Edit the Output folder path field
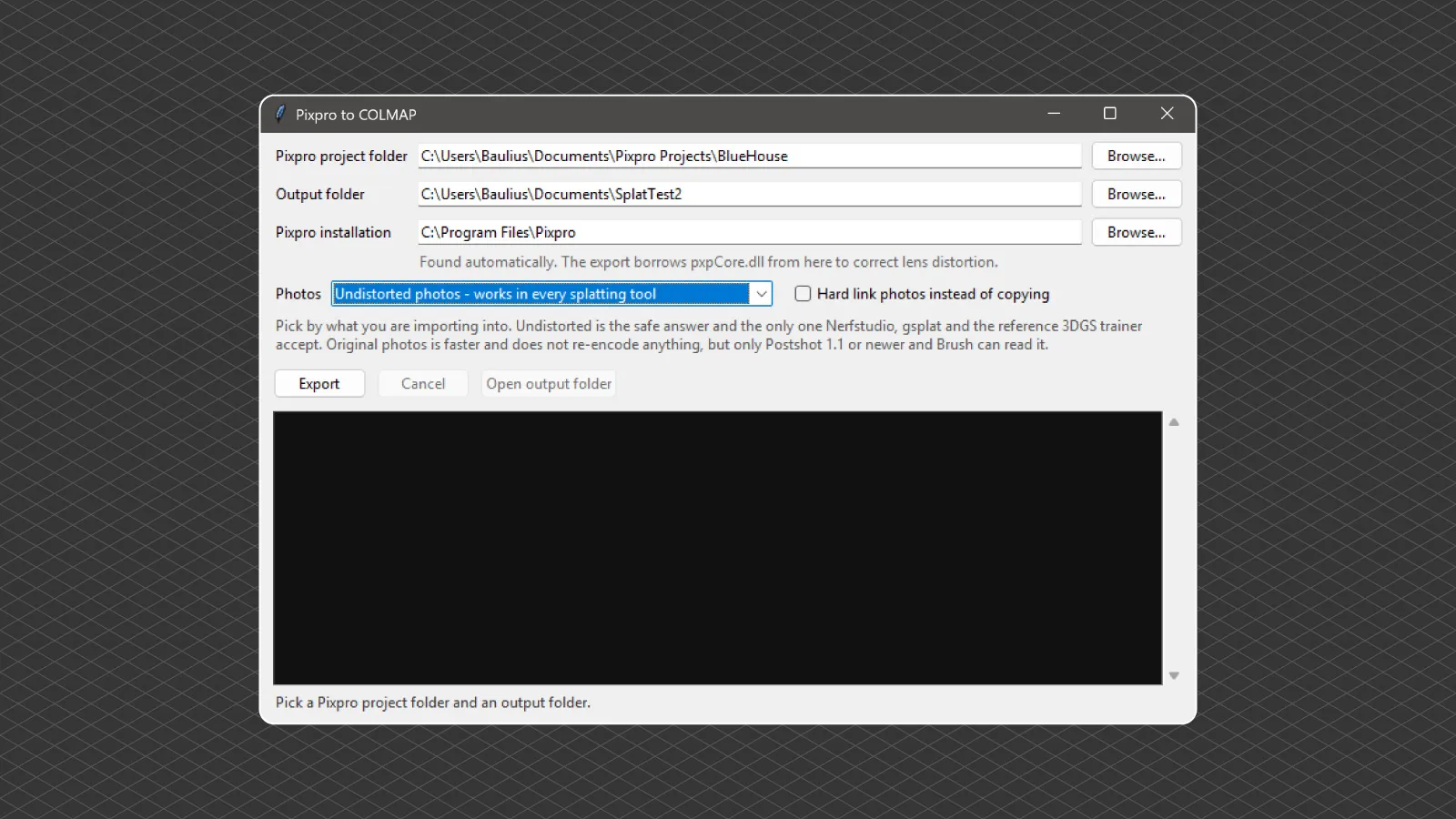This screenshot has width=1456, height=819. click(x=750, y=194)
